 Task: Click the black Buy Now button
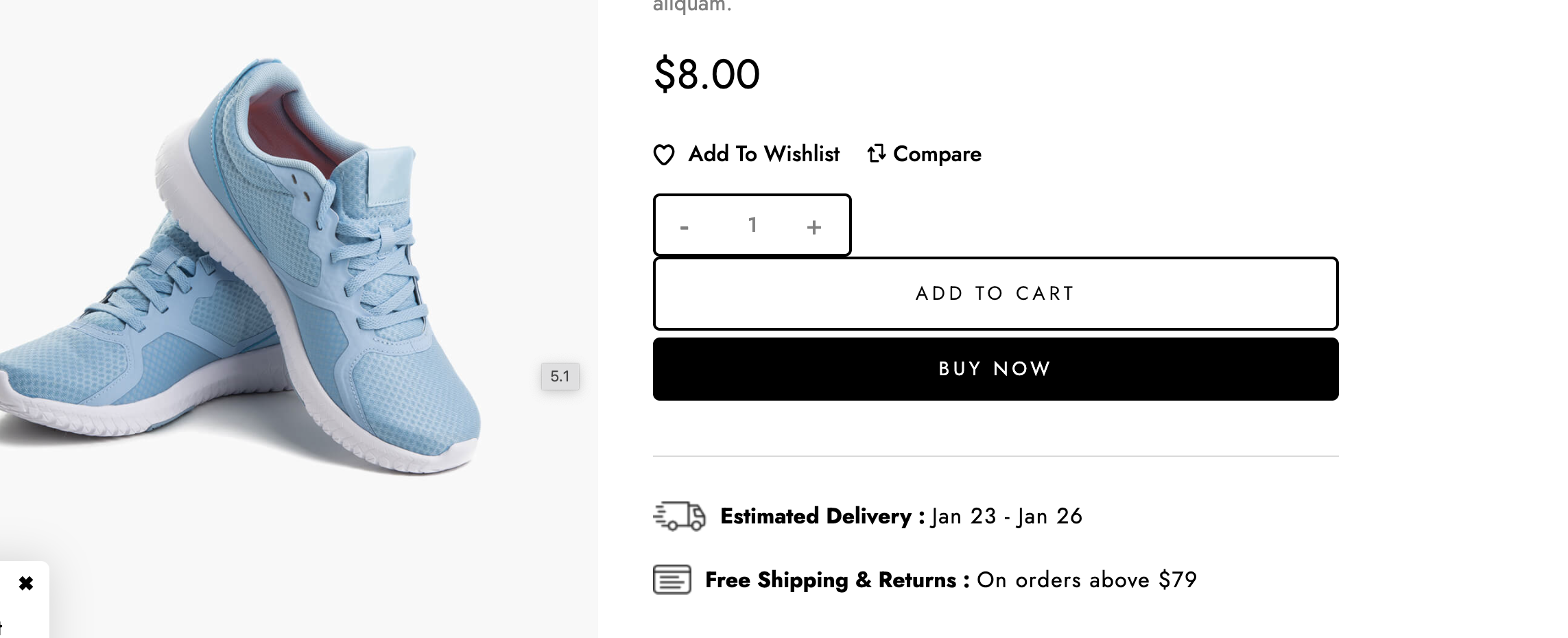point(995,369)
